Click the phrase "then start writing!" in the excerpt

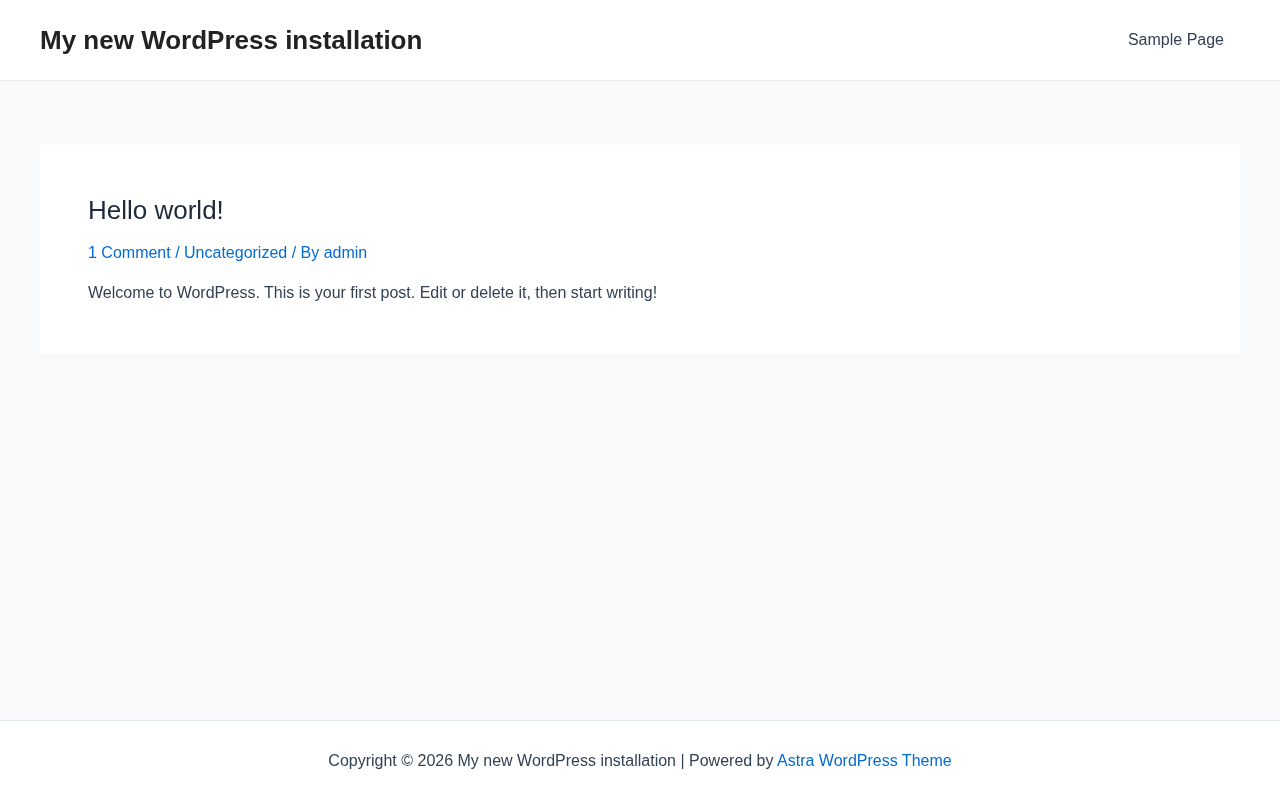coord(596,293)
